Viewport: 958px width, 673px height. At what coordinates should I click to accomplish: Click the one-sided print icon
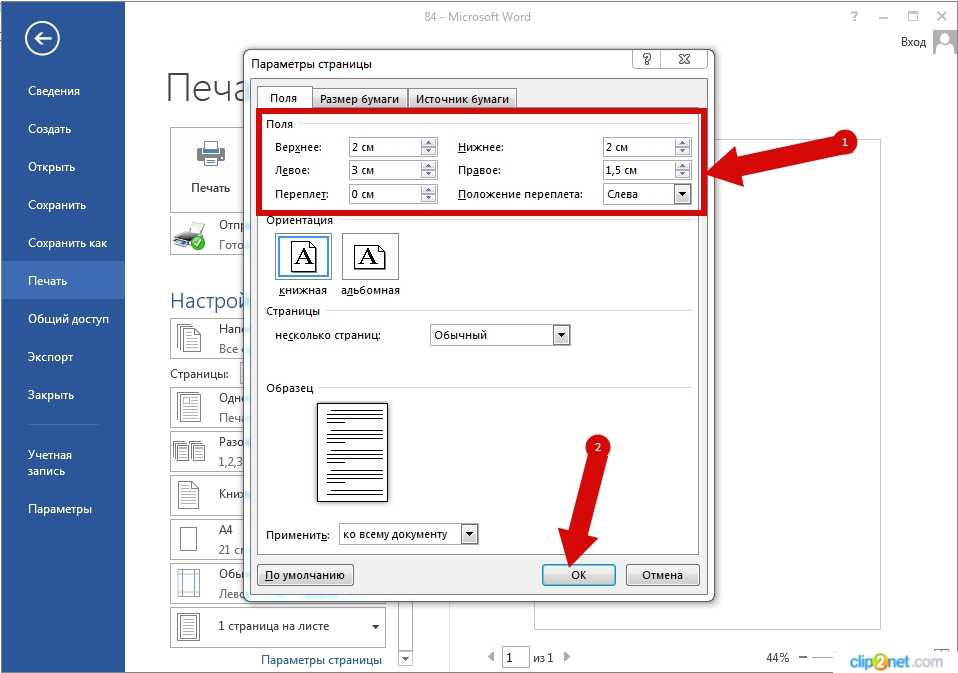(189, 407)
